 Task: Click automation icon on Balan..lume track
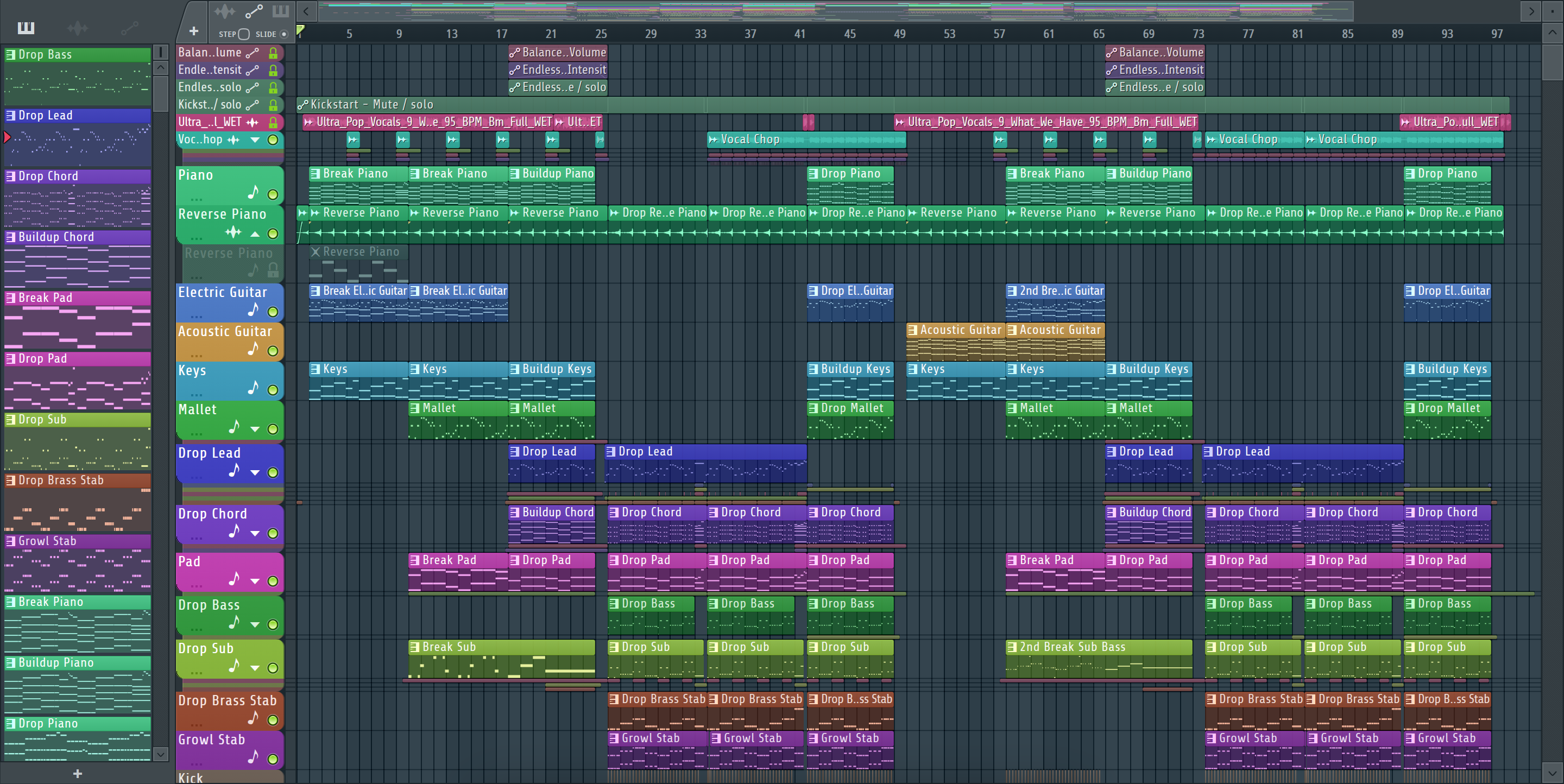point(253,53)
